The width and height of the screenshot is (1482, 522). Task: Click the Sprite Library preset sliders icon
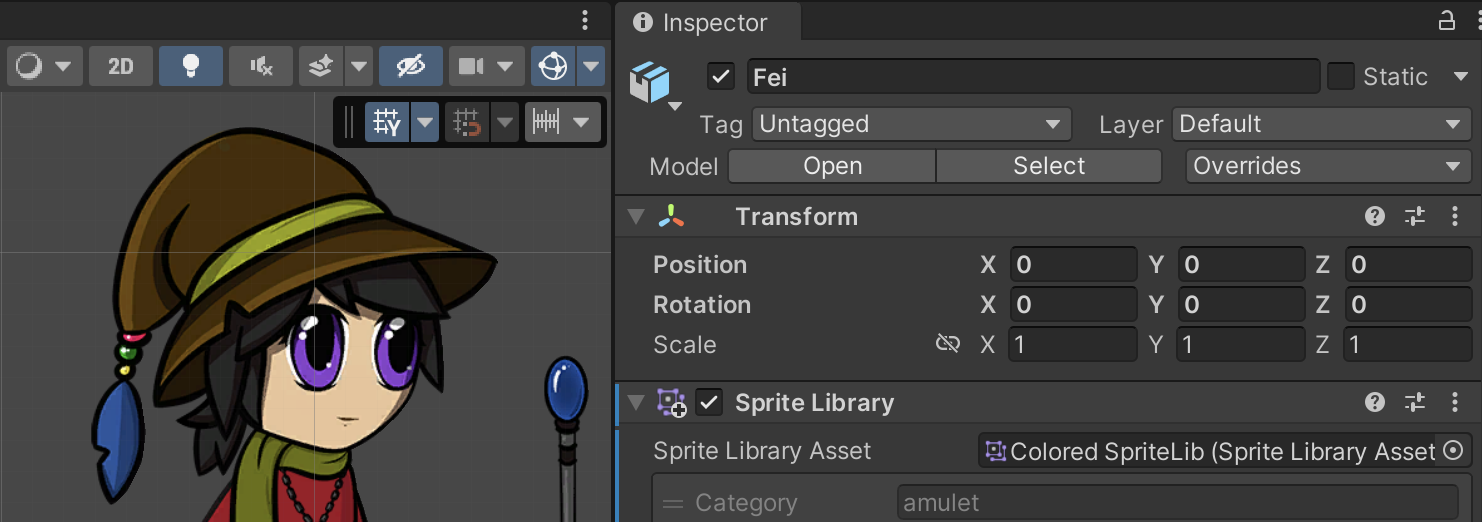1415,403
